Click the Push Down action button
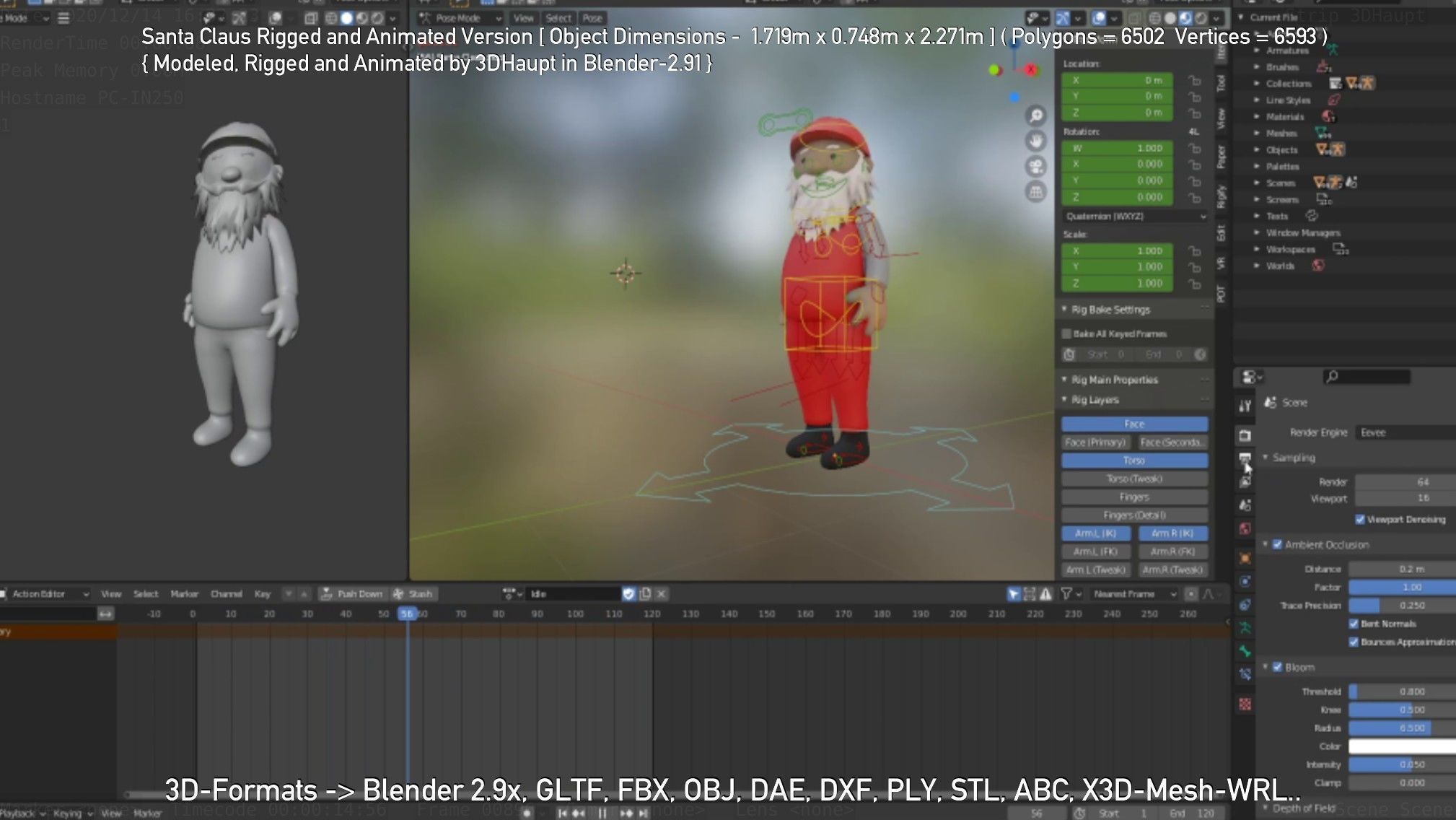 point(352,594)
